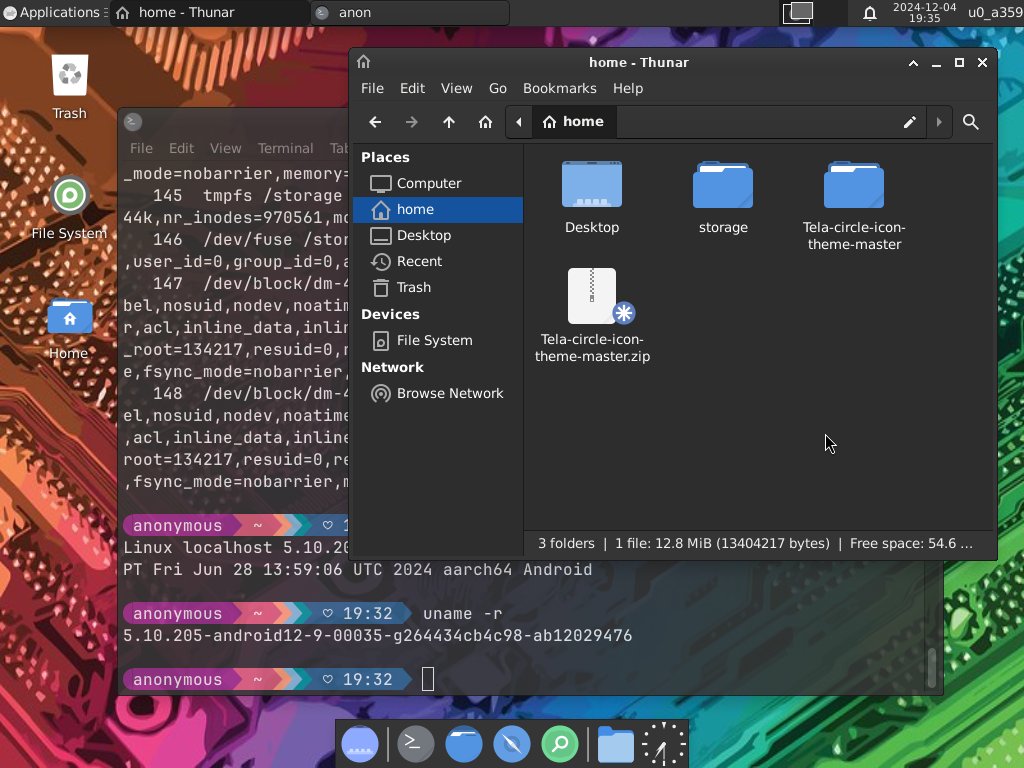Screen dimensions: 1024x768
Task: Open home folder icon in dock
Action: point(615,744)
